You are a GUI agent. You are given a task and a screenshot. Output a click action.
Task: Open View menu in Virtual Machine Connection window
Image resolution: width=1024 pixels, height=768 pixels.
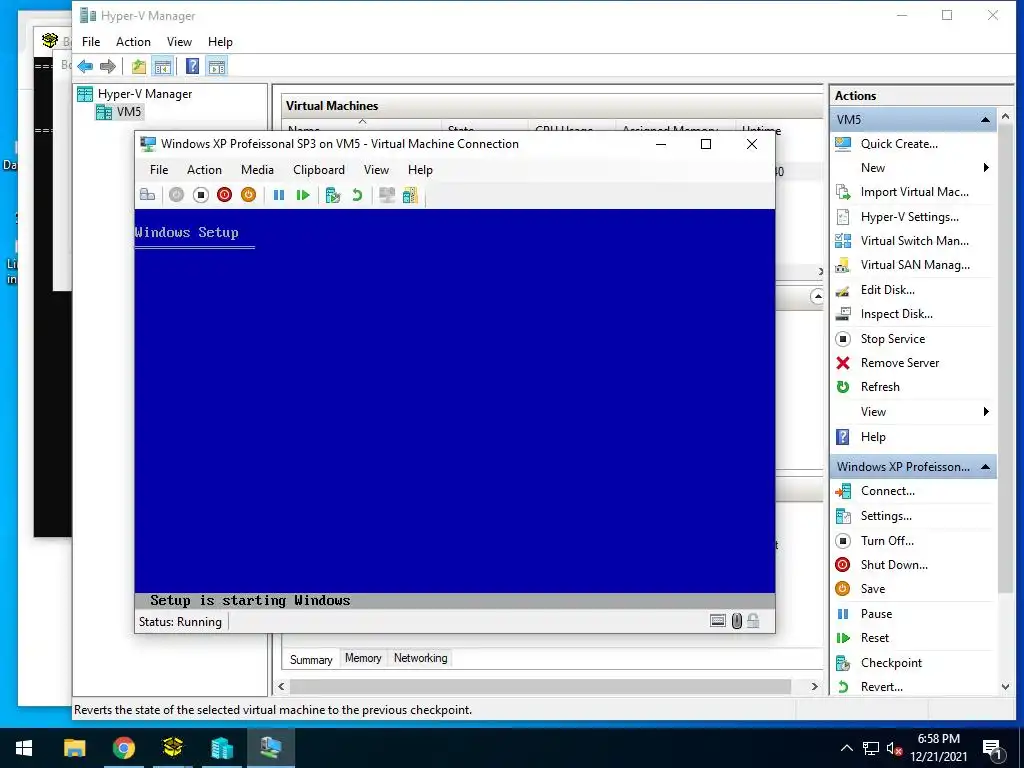tap(376, 170)
